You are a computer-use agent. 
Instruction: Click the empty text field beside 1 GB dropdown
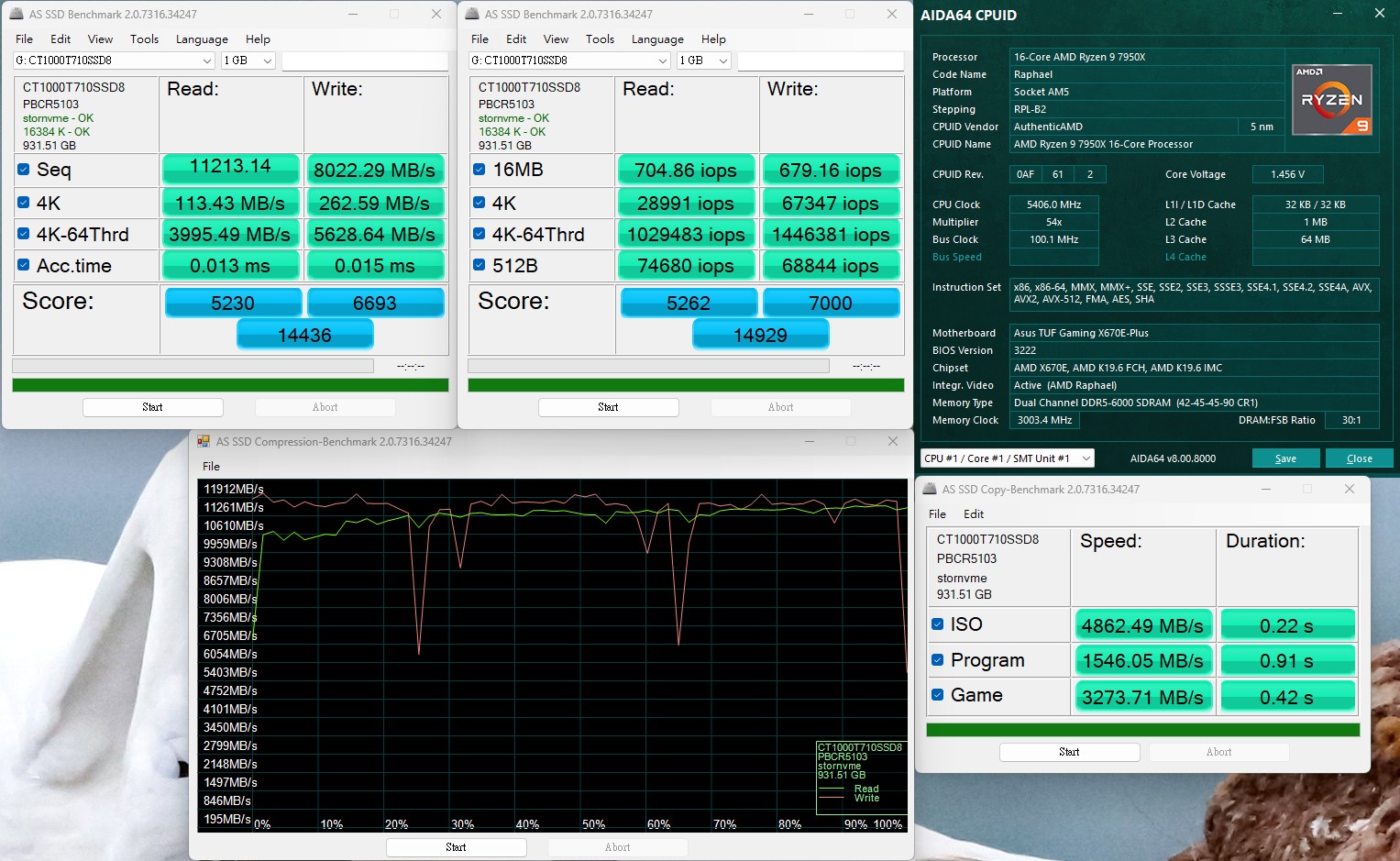tap(364, 60)
